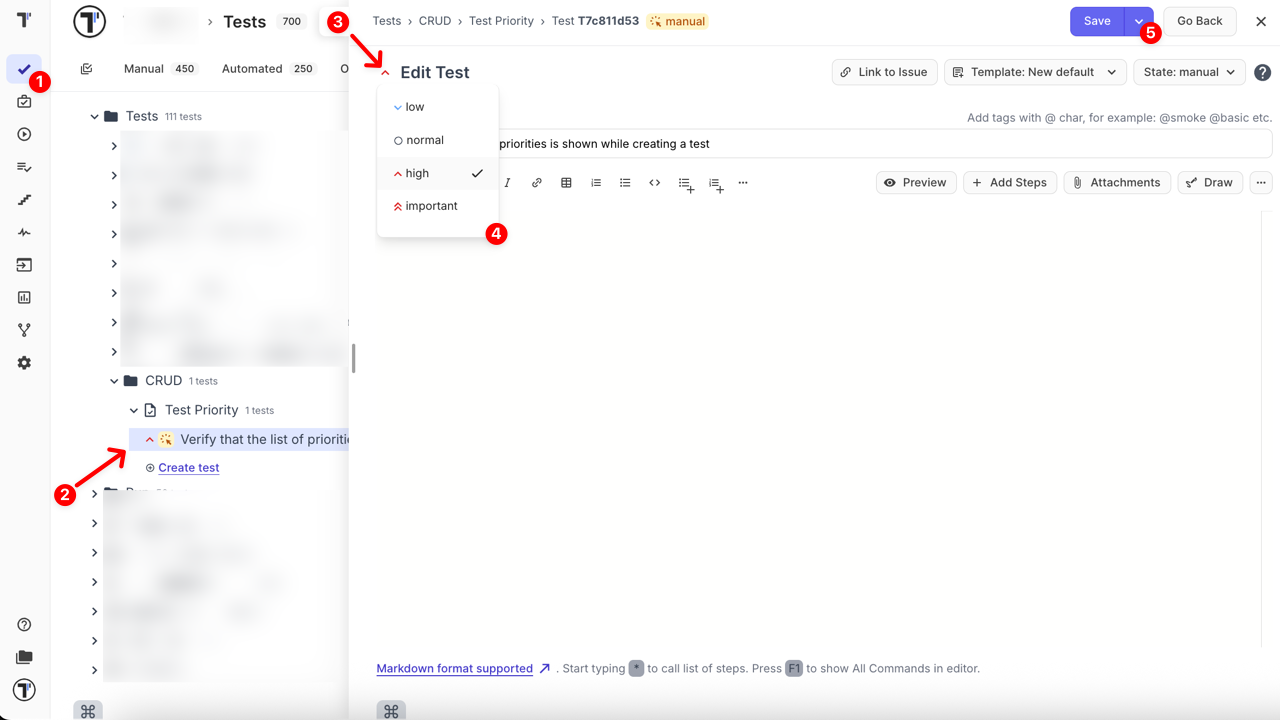Image resolution: width=1280 pixels, height=720 pixels.
Task: Click the code block toolbar icon
Action: click(x=654, y=183)
